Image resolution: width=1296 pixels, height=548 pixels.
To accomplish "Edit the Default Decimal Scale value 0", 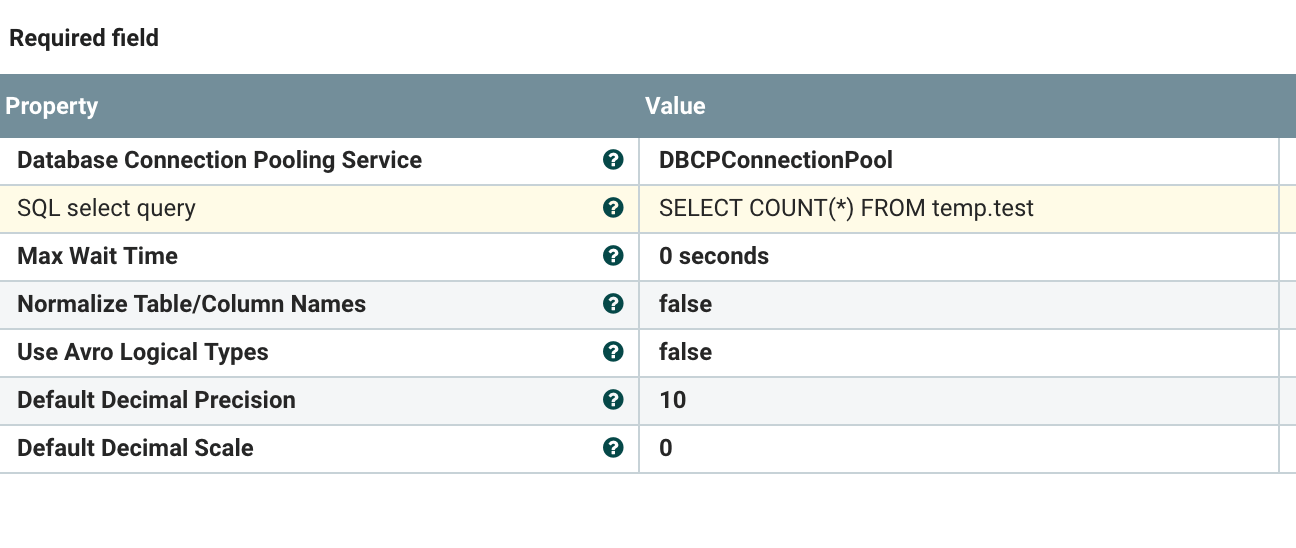I will pos(666,448).
